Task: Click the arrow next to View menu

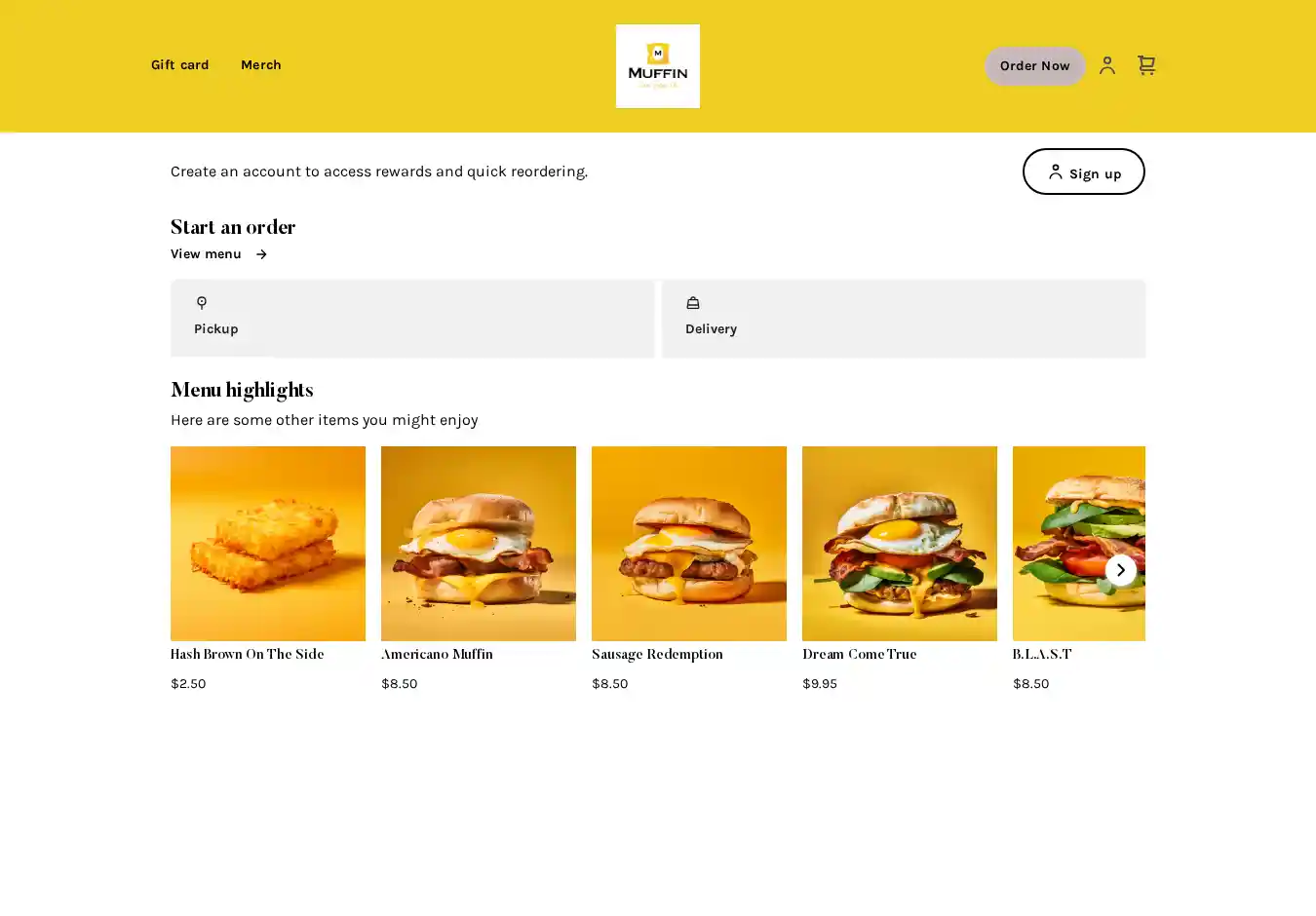Action: (261, 254)
